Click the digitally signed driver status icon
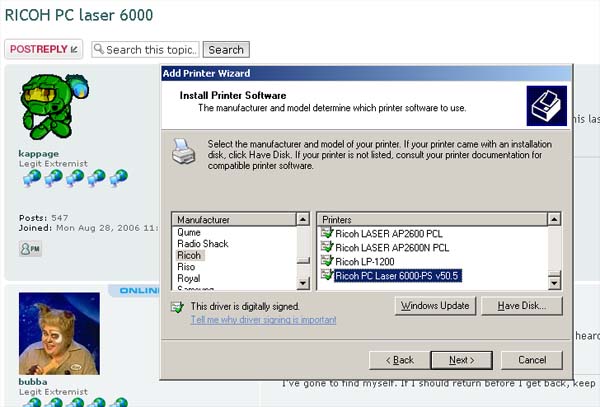Viewport: 600px width, 407px height. (x=178, y=307)
